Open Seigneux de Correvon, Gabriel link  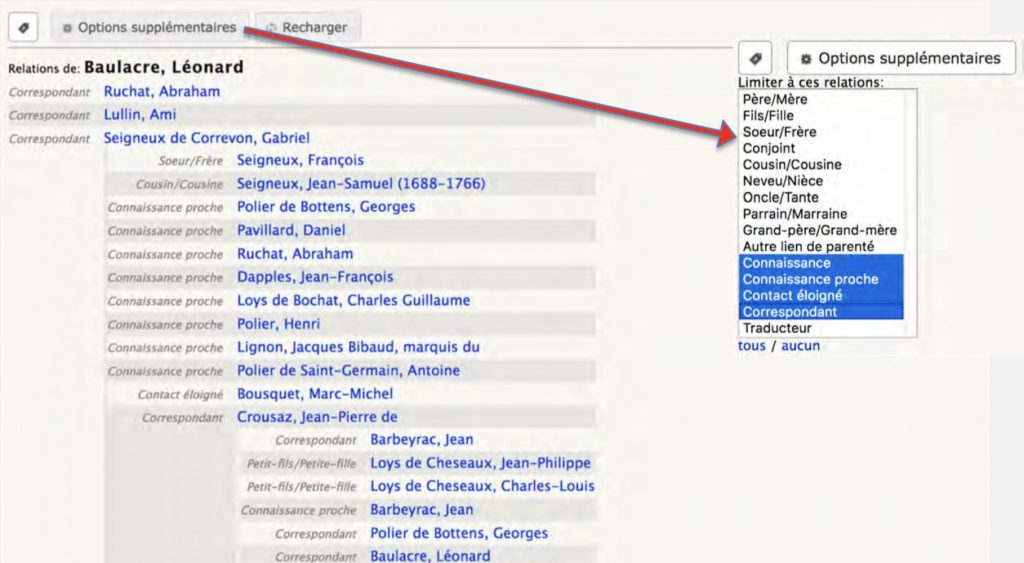[206, 138]
